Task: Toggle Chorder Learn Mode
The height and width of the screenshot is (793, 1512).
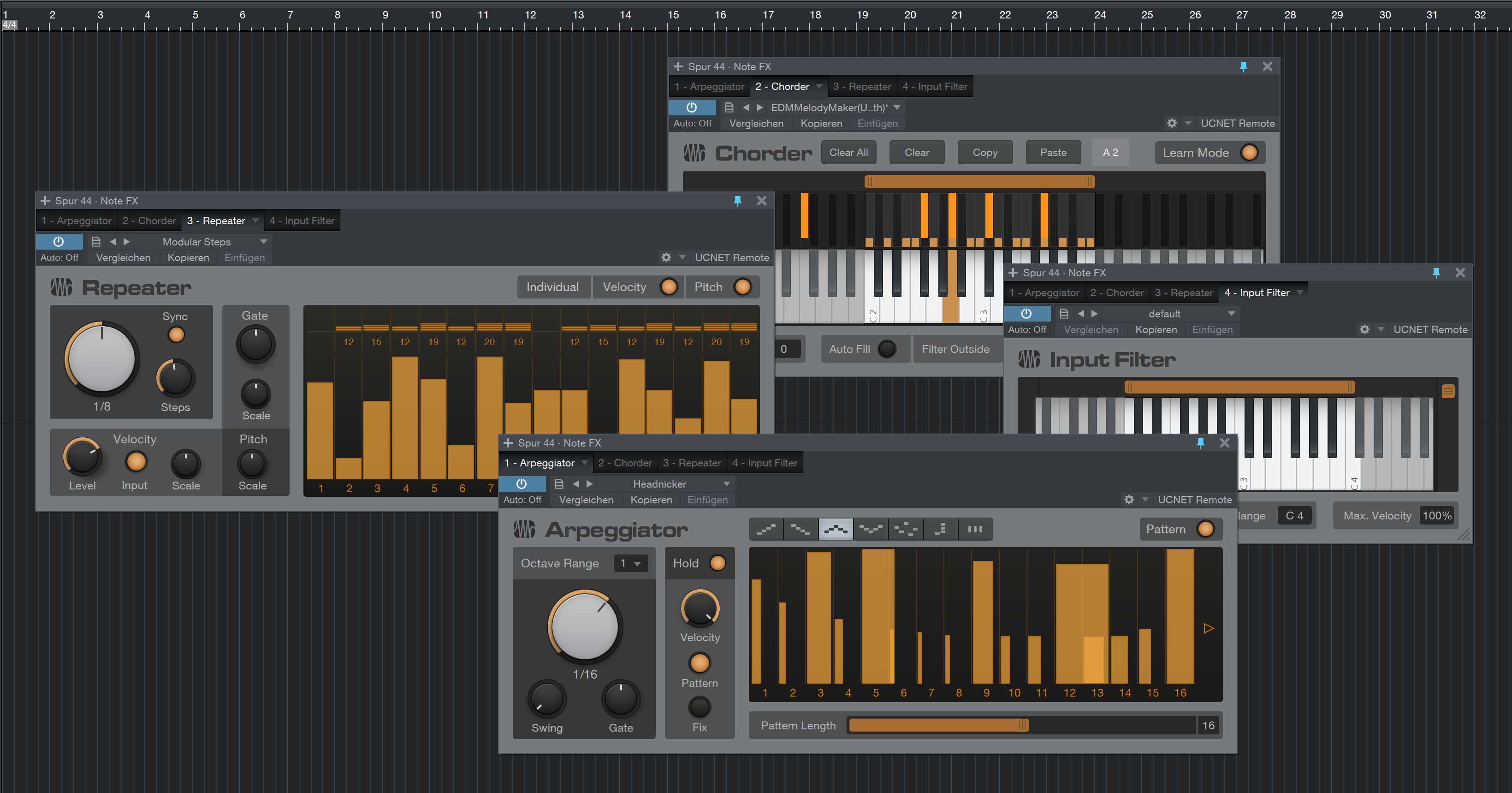Action: (1250, 153)
